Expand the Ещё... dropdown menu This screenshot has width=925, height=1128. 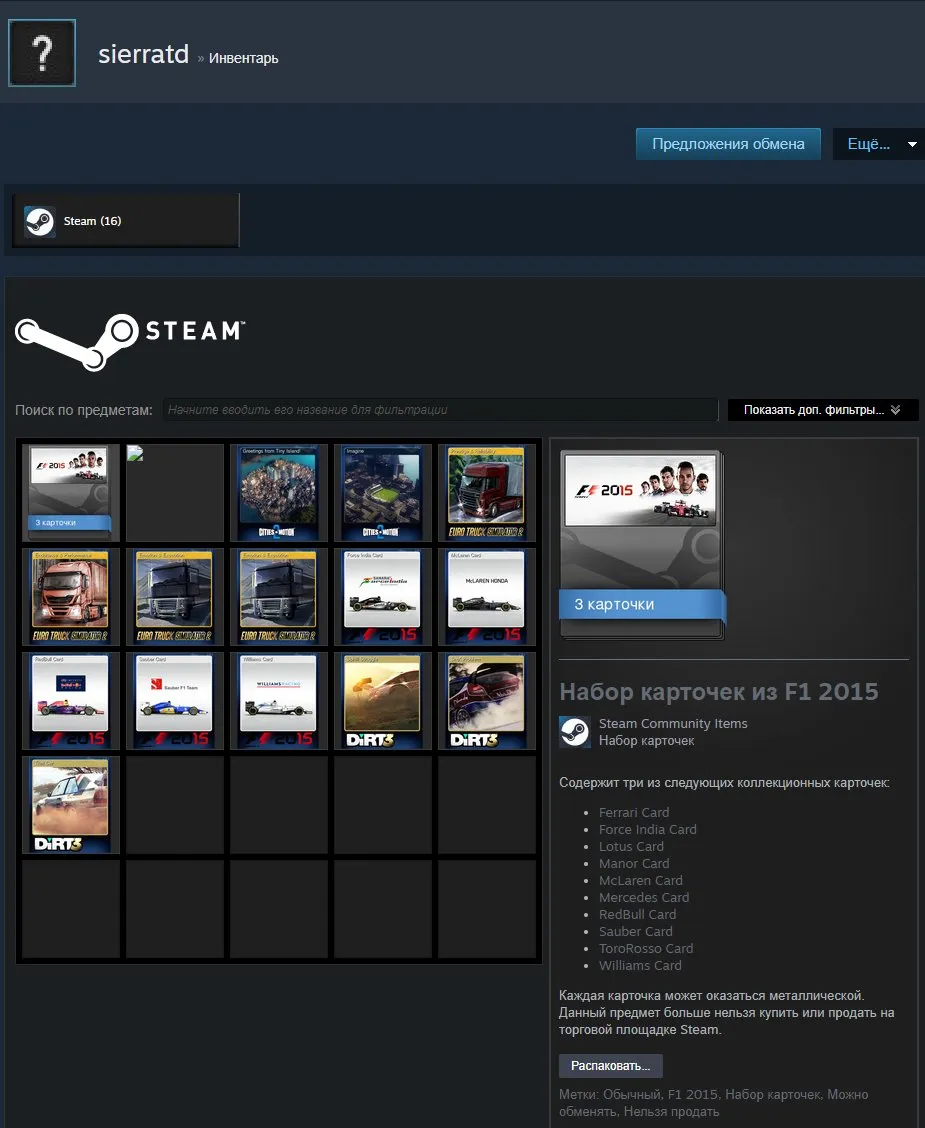pos(878,144)
